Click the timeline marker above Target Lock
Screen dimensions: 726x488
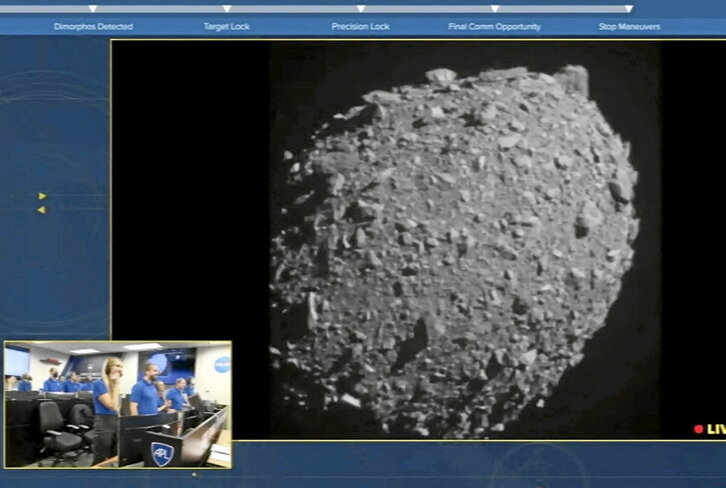[226, 9]
